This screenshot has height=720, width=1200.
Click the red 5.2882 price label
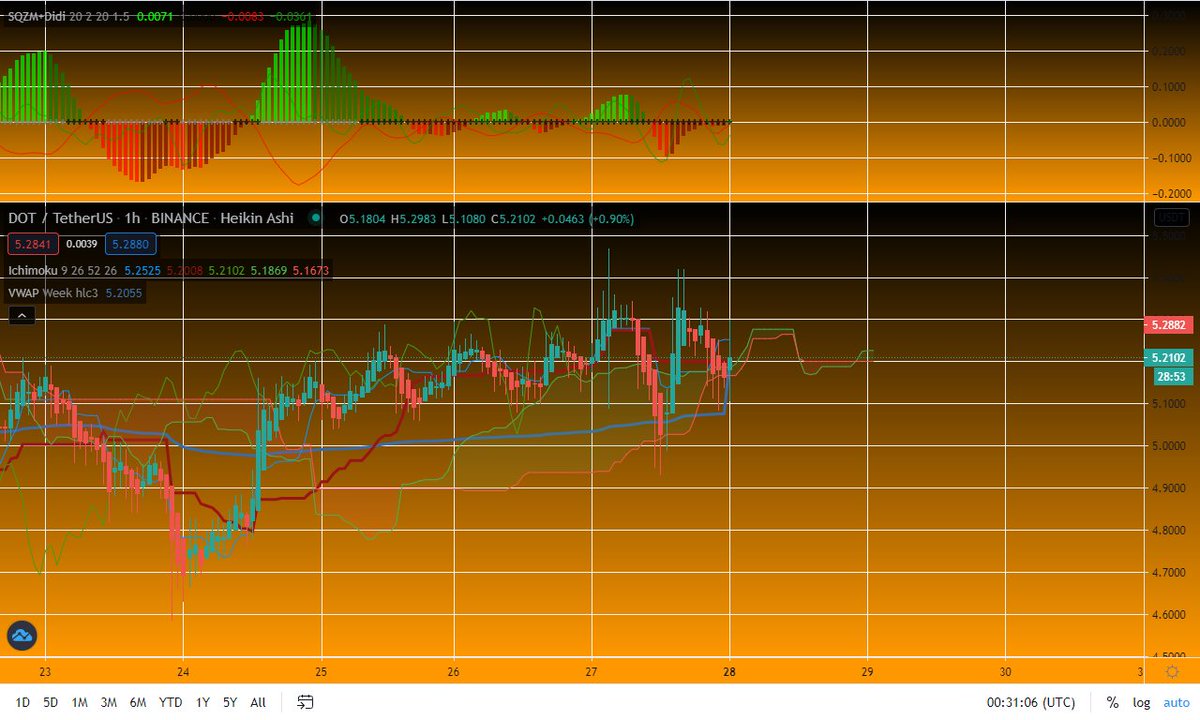tap(1168, 326)
